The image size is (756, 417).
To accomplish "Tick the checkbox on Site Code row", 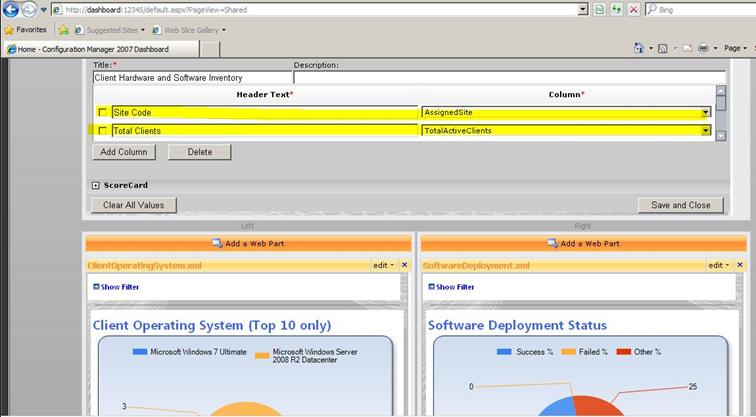I will click(x=102, y=112).
